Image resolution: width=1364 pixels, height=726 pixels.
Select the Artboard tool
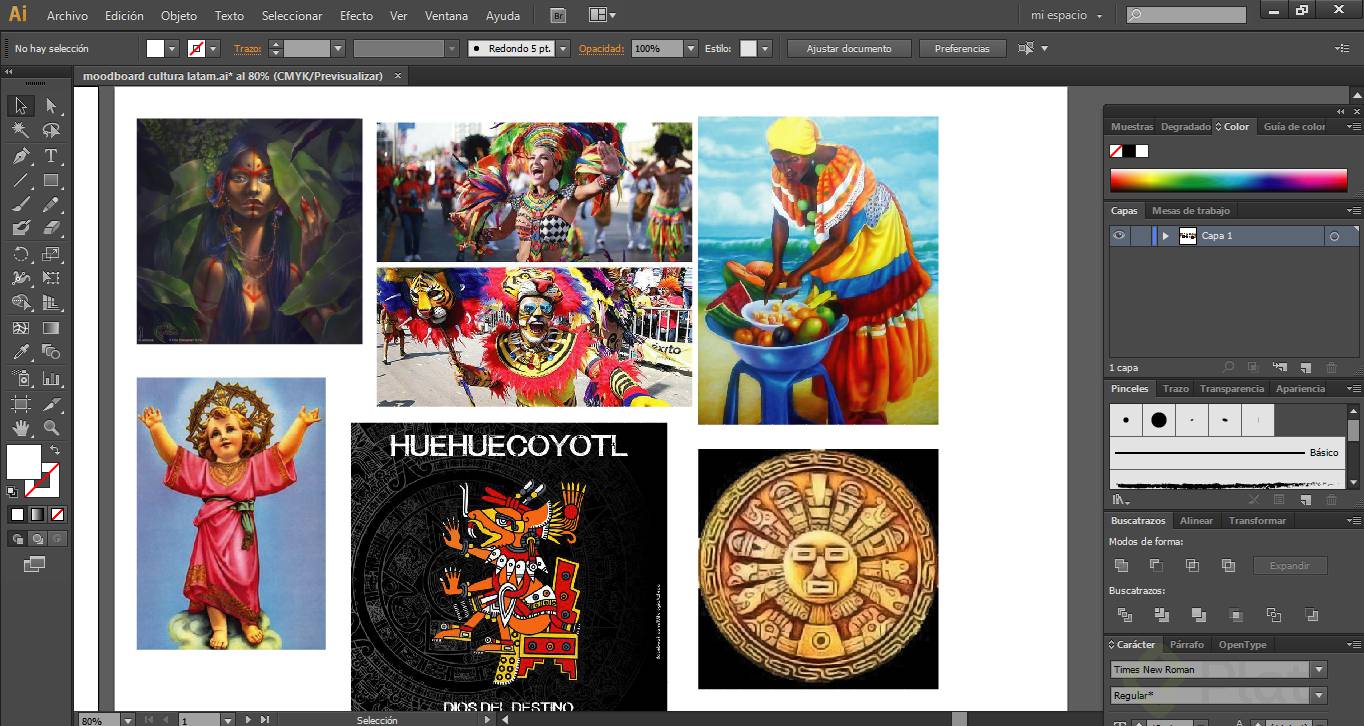pyautogui.click(x=20, y=404)
